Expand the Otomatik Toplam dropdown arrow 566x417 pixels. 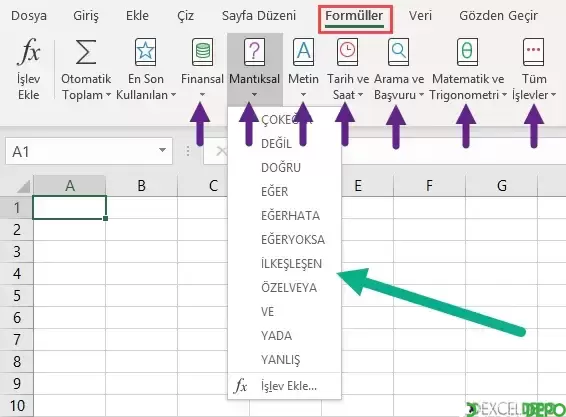tap(108, 95)
